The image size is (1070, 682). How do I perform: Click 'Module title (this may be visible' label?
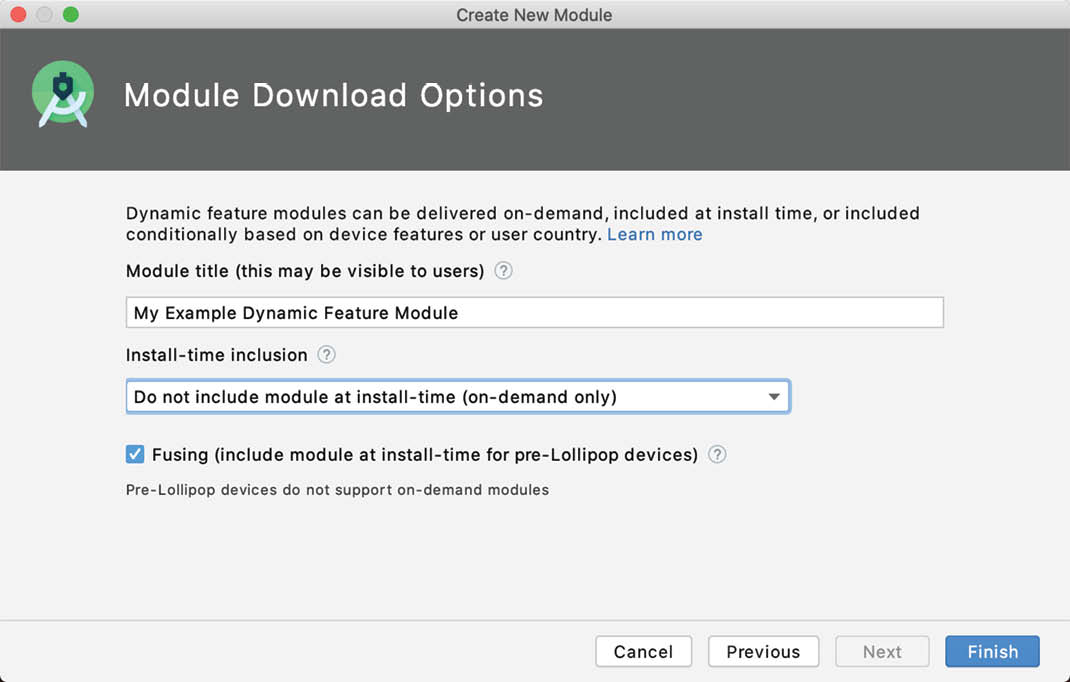[x=305, y=271]
